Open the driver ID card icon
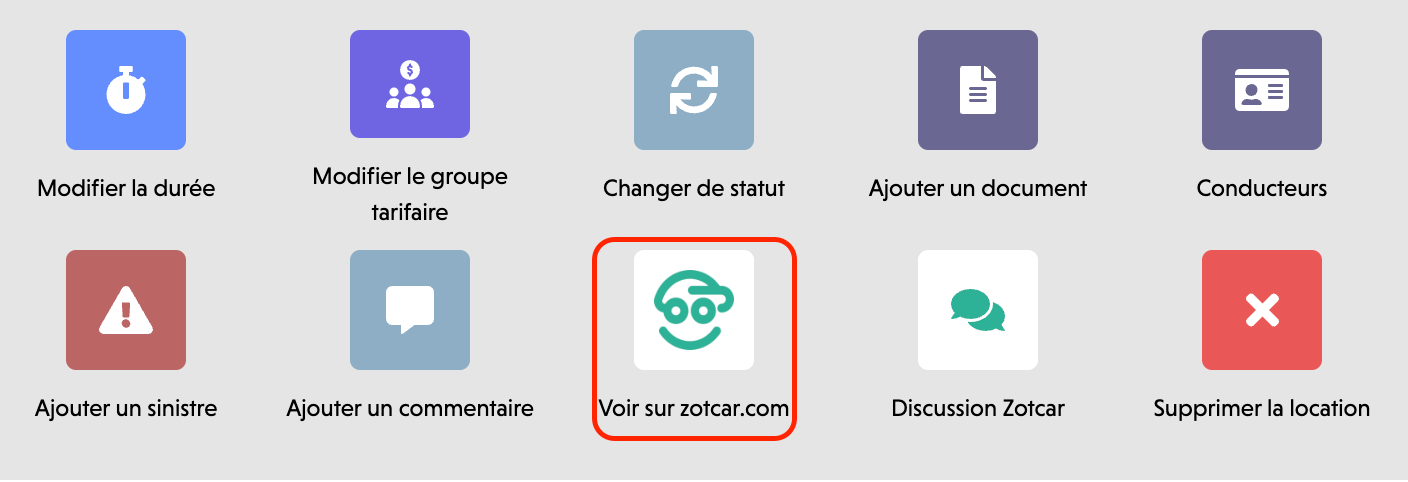 (x=1262, y=90)
